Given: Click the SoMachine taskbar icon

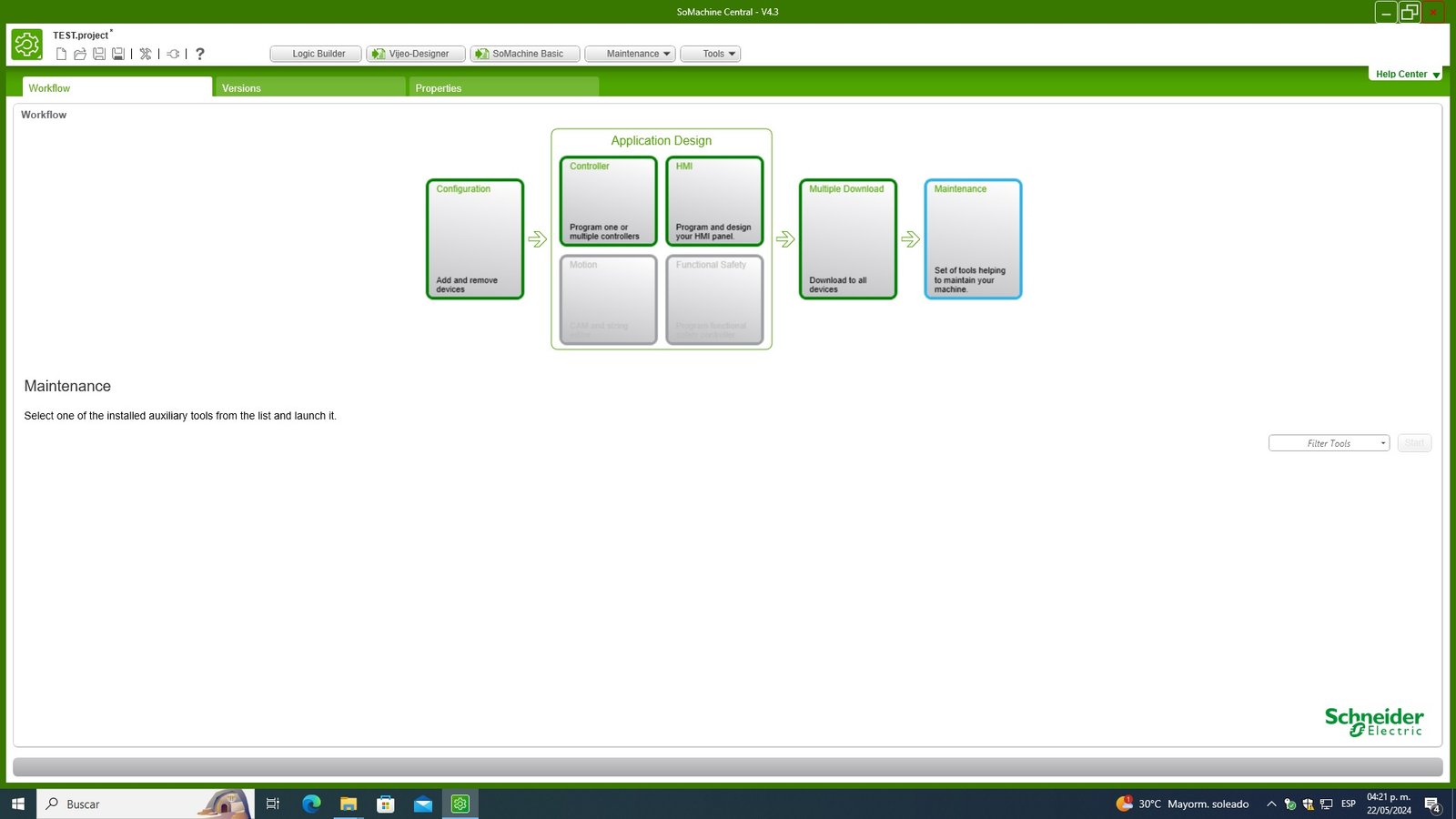Looking at the screenshot, I should pos(460,804).
